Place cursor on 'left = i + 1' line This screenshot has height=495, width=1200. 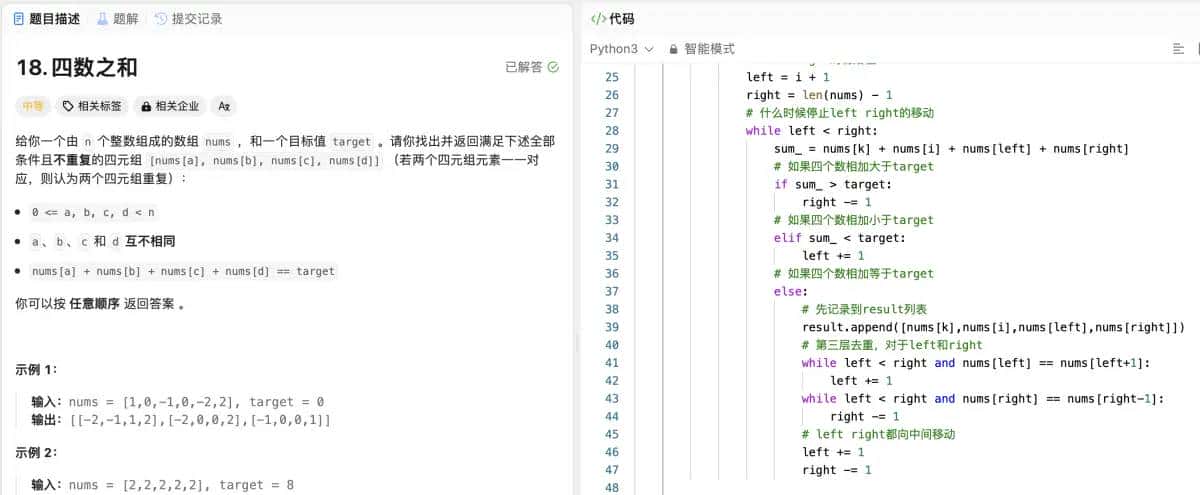point(788,77)
